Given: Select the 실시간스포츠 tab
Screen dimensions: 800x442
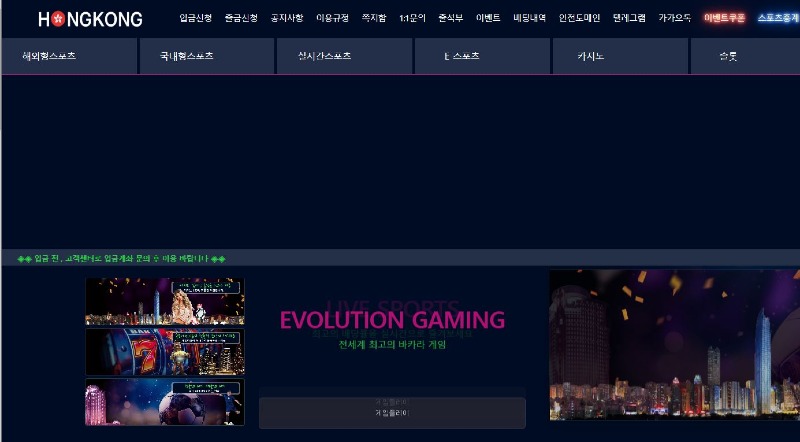Looking at the screenshot, I should click(344, 56).
